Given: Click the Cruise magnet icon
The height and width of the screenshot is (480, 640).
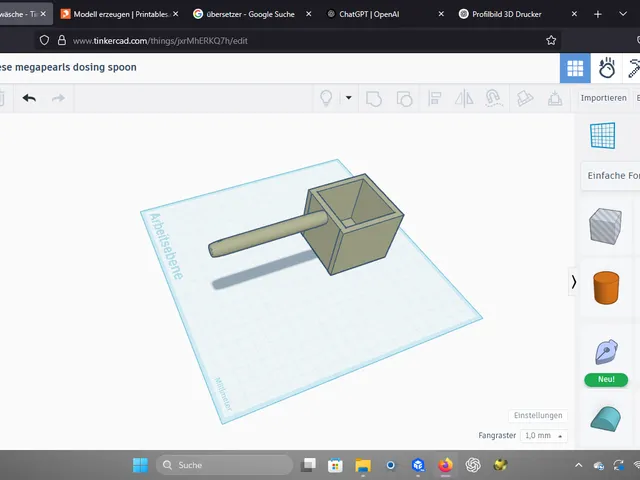Looking at the screenshot, I should (493, 98).
